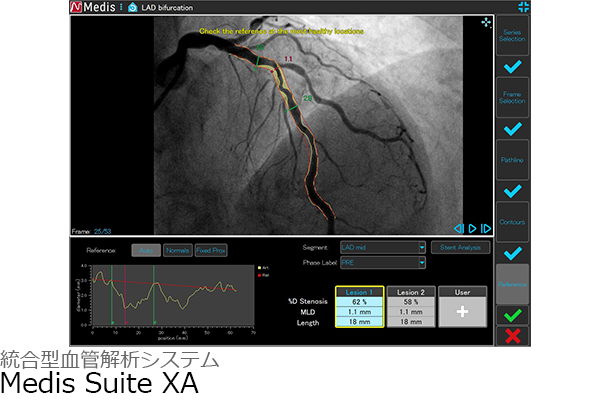Click the blue checkmark below Contours
Image resolution: width=600 pixels, height=400 pixels.
512,253
